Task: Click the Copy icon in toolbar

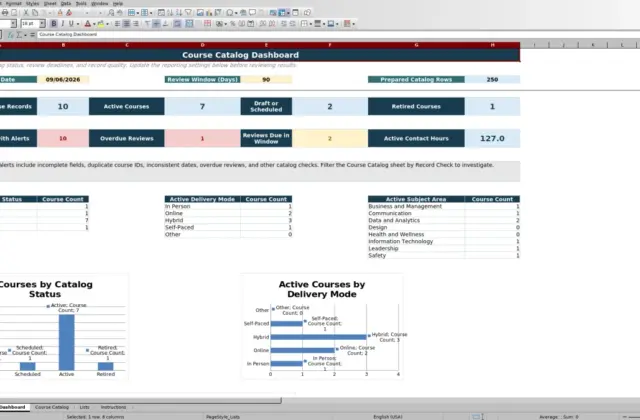Action: coord(35,13)
